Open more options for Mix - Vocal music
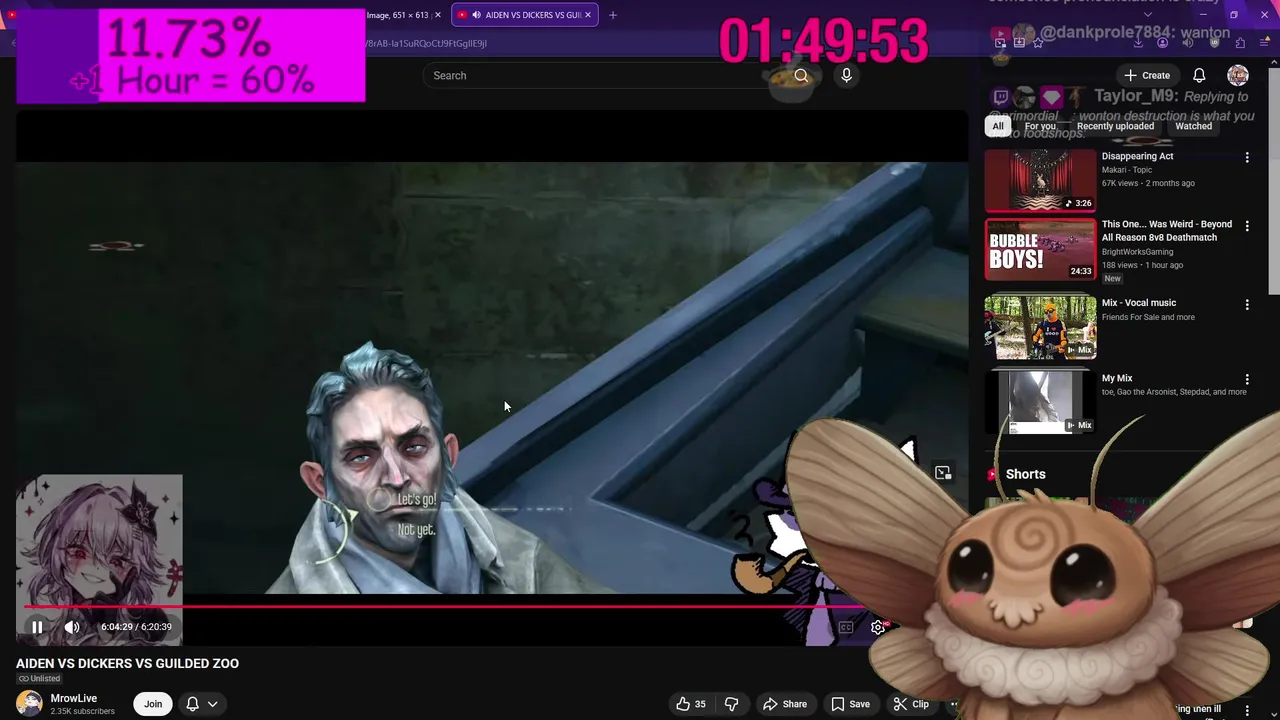Screen dimensions: 1280x720 (1247, 304)
